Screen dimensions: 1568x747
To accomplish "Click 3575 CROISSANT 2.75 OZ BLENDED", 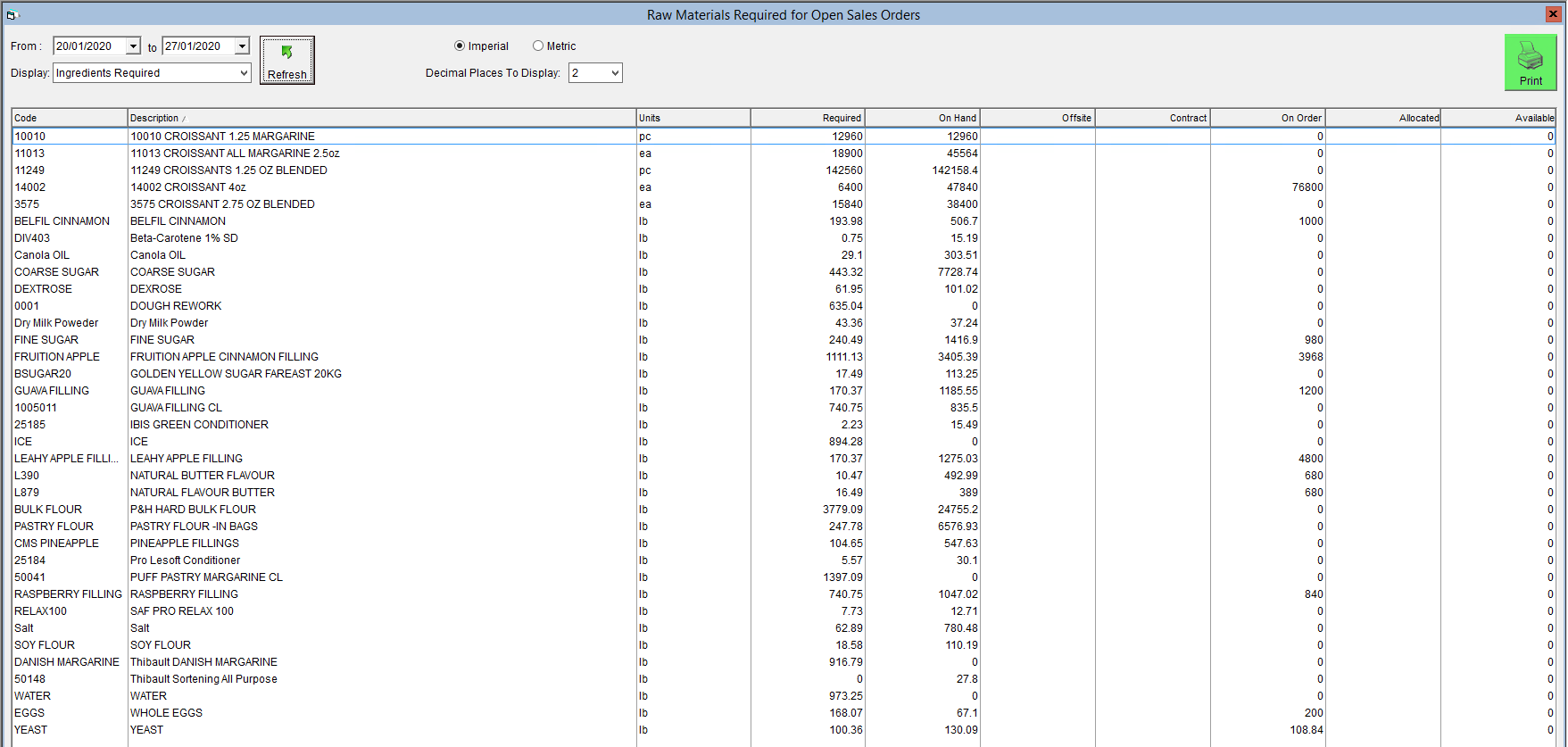I will [x=222, y=204].
